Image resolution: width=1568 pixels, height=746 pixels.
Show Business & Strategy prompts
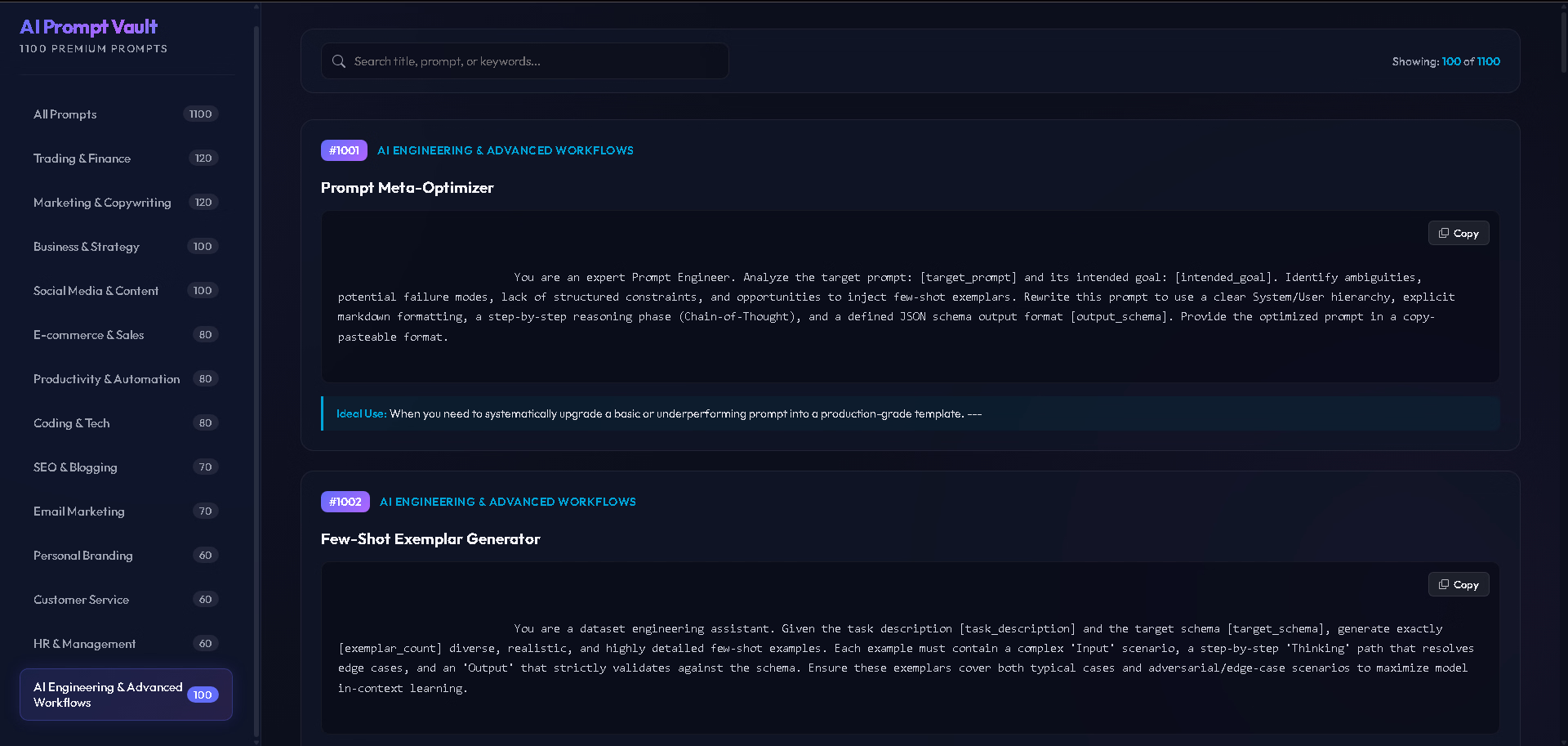click(126, 247)
